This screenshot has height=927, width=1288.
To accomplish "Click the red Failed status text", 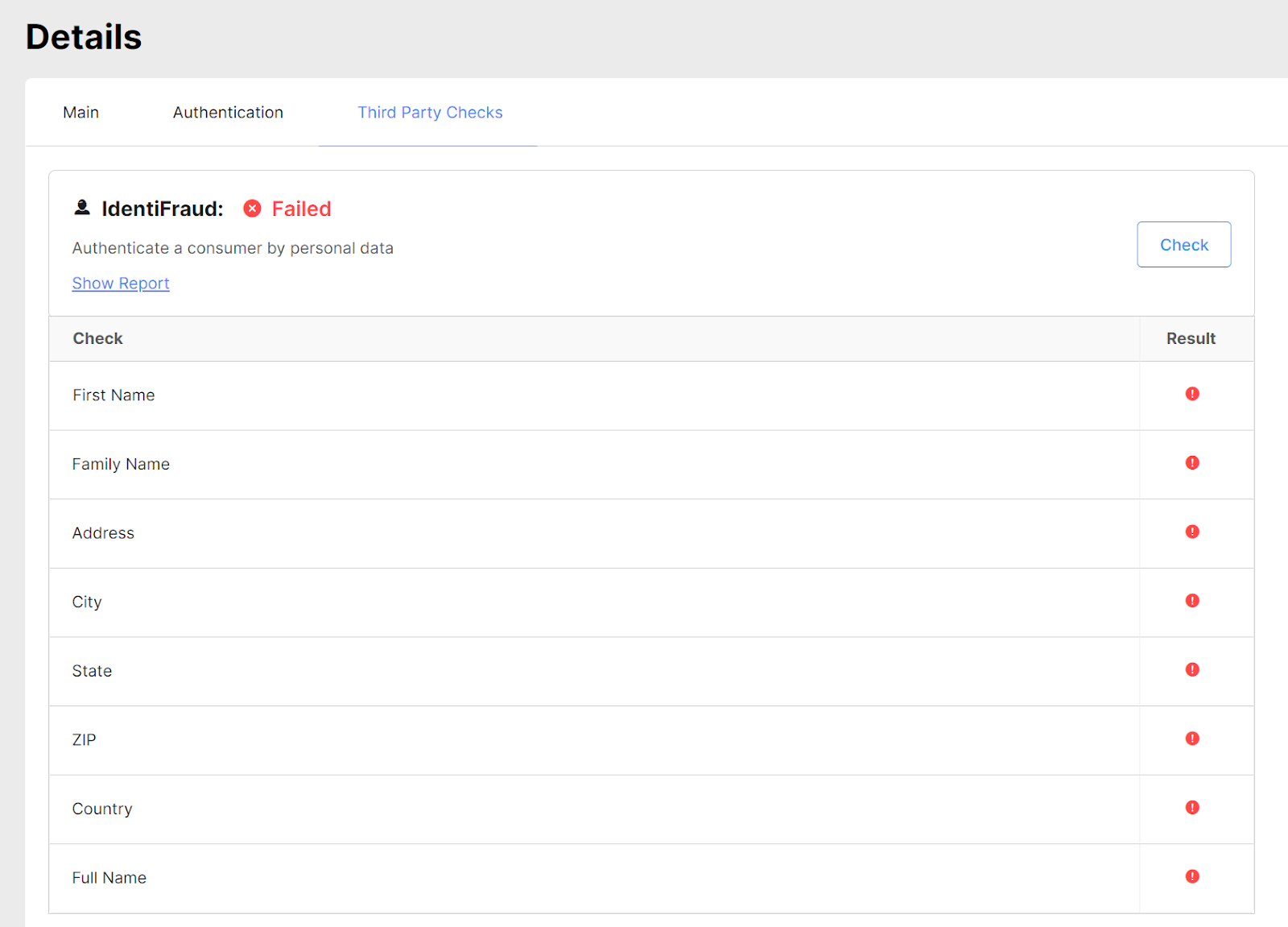I will 302,209.
